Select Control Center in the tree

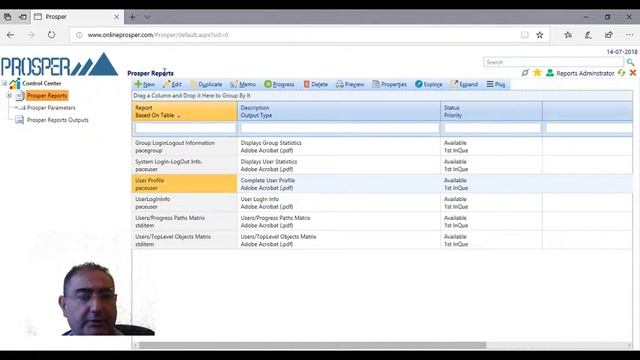click(42, 83)
